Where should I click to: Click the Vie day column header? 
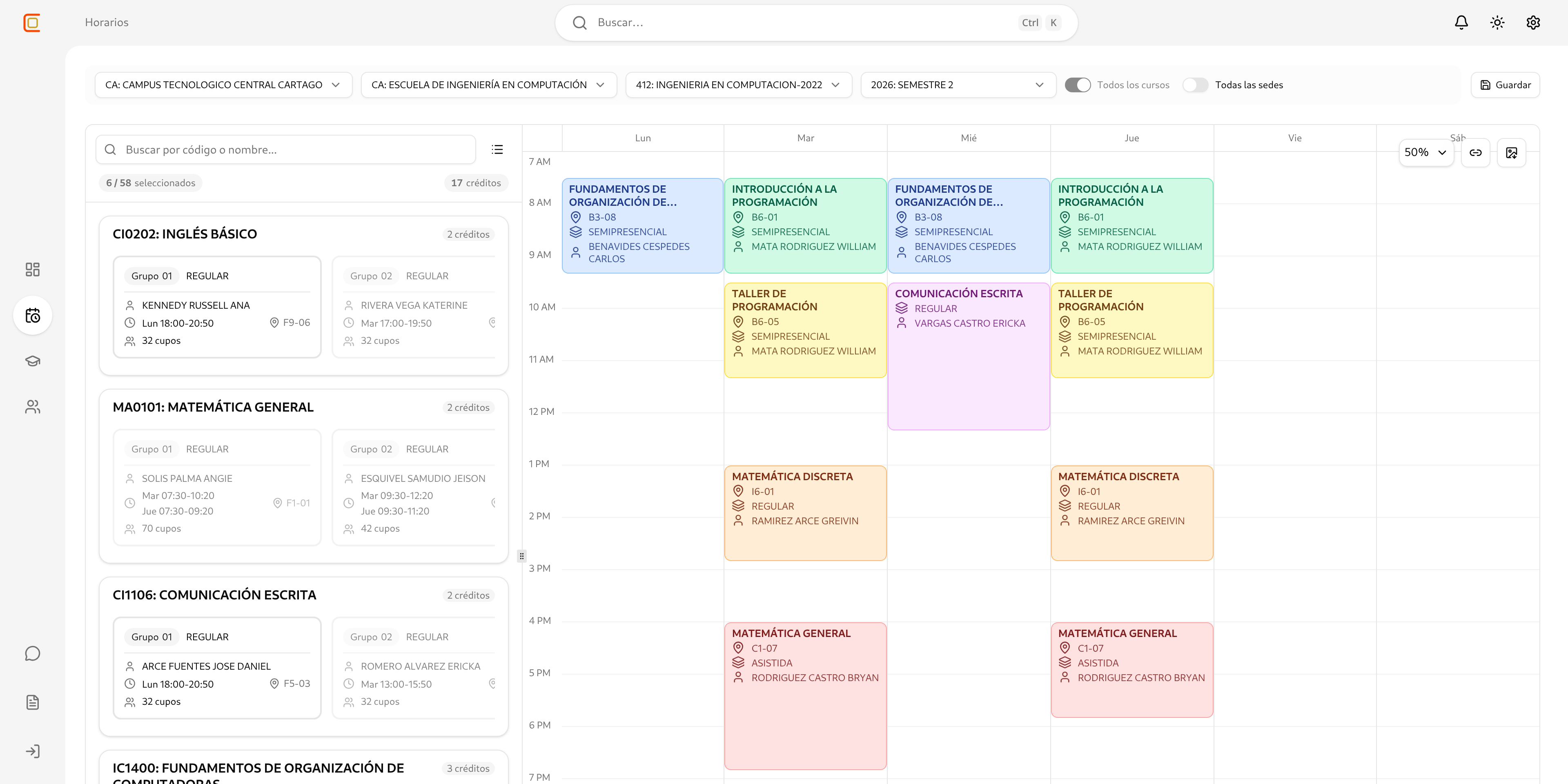(1295, 138)
